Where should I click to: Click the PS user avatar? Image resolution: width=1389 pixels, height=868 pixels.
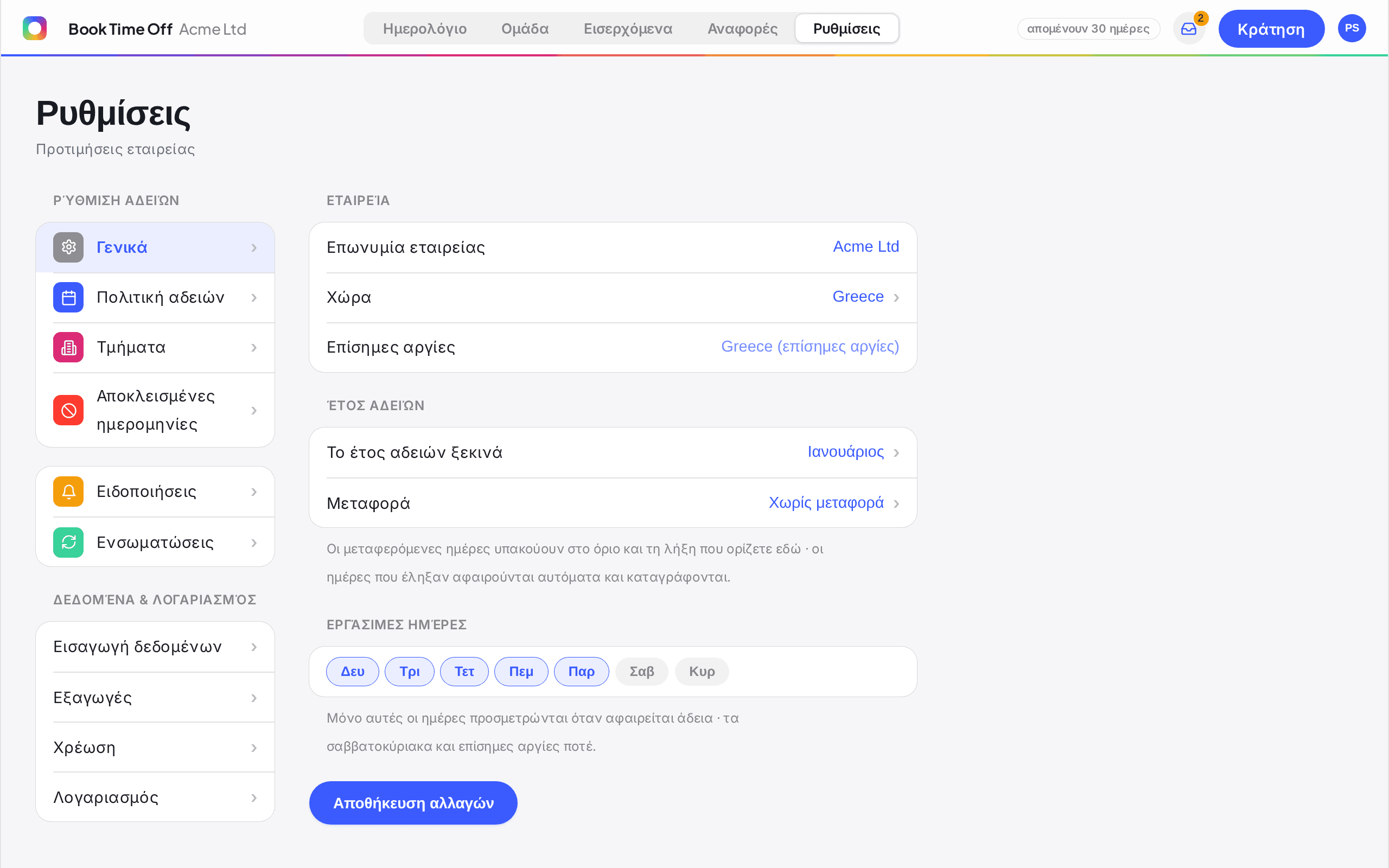[x=1352, y=28]
